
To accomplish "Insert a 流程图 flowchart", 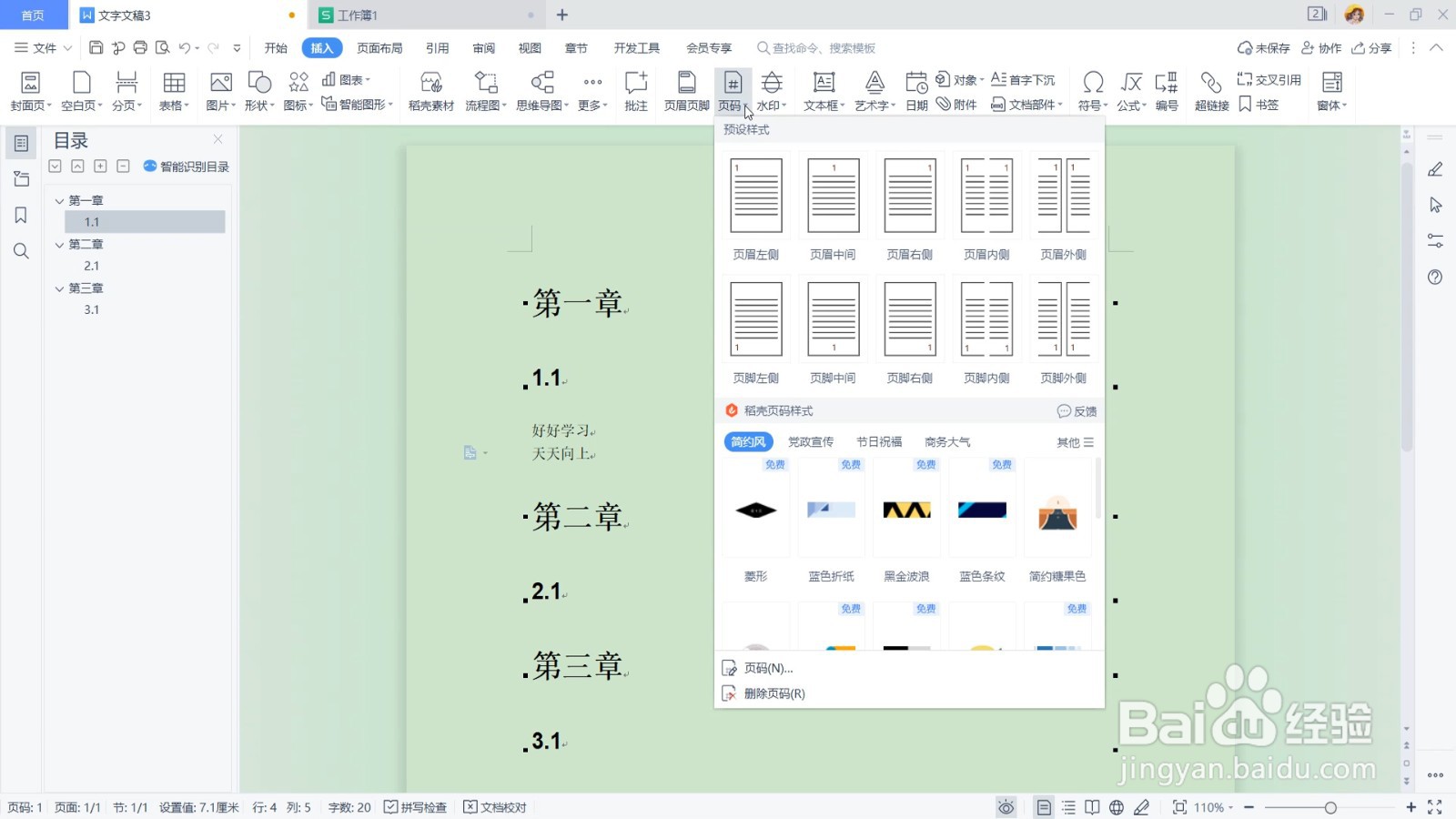I will tap(486, 92).
